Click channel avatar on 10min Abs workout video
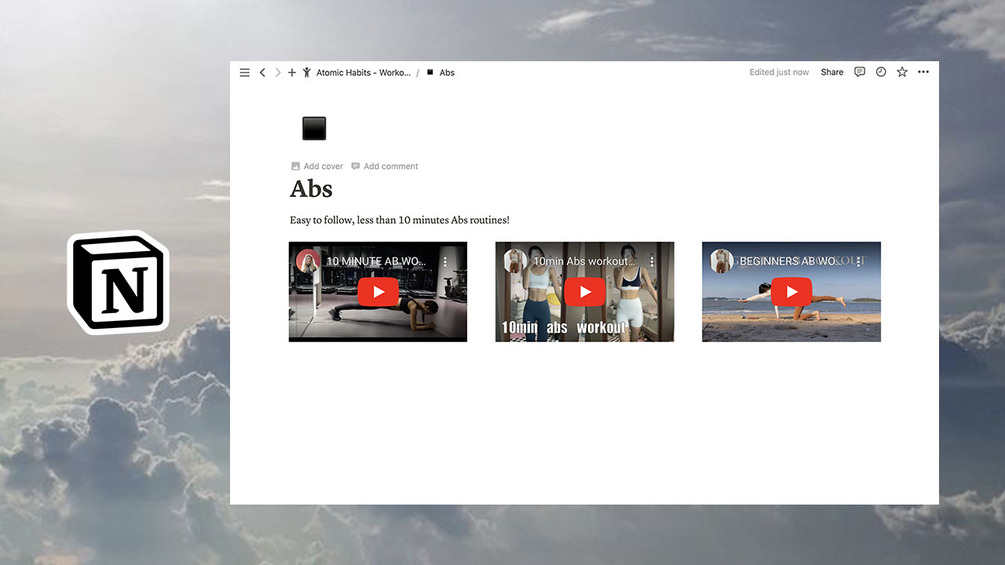Screen dimensions: 1005x565 tap(515, 261)
